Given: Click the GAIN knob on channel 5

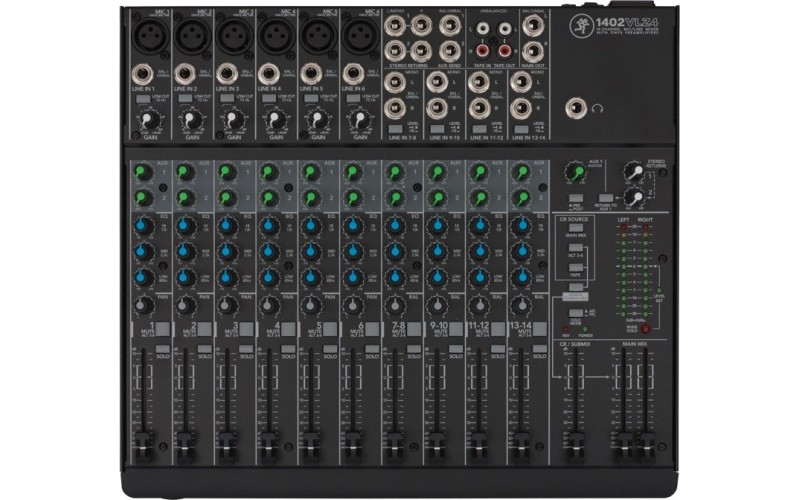Looking at the screenshot, I should click(317, 119).
